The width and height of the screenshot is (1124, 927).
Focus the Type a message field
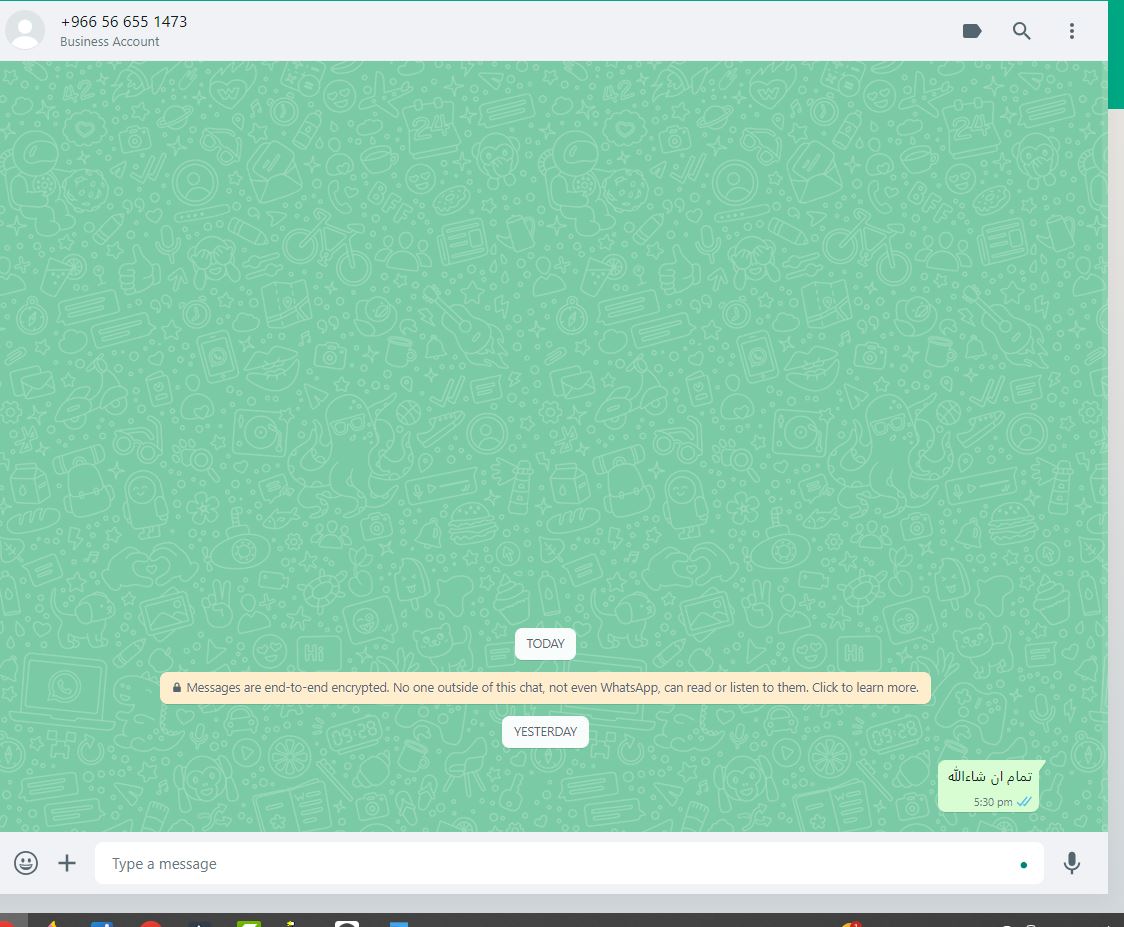[568, 863]
